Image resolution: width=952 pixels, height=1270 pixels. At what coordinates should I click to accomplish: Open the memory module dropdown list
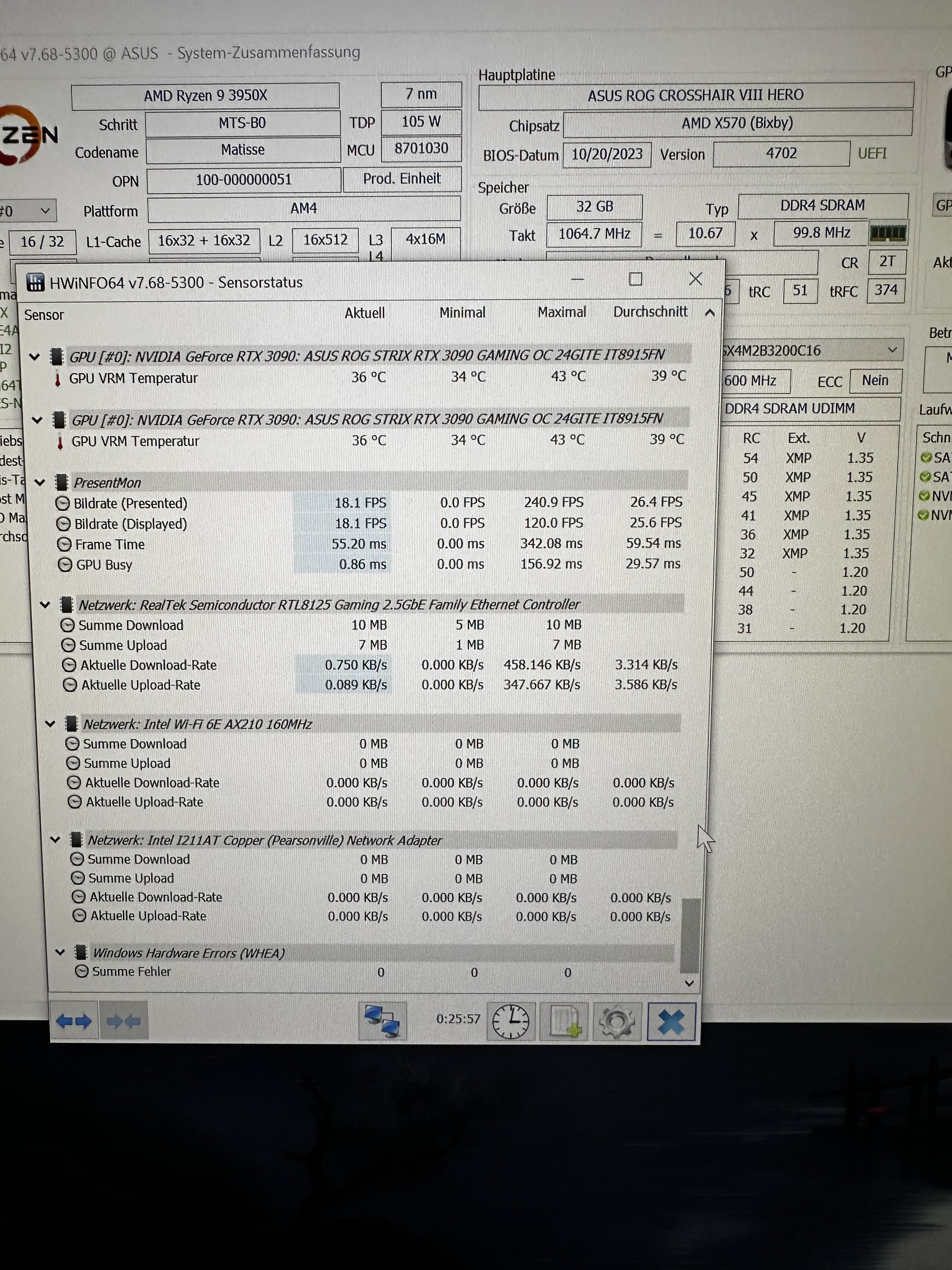(892, 349)
